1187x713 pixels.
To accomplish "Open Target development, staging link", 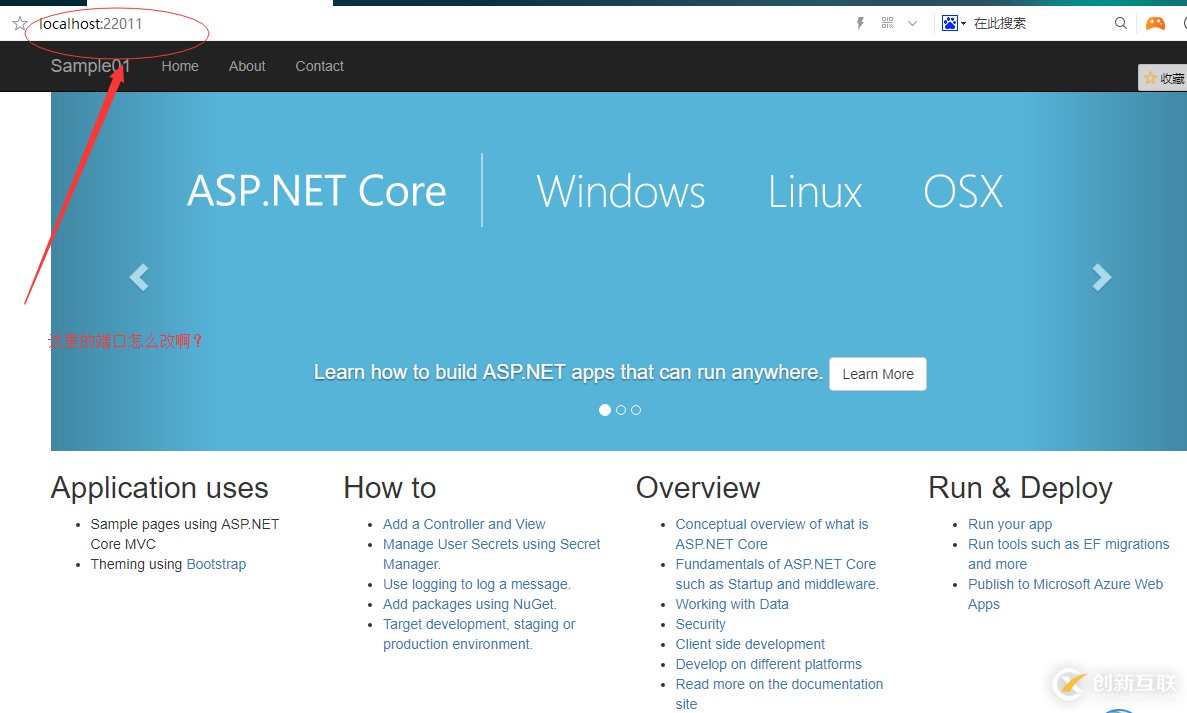I will click(x=479, y=634).
